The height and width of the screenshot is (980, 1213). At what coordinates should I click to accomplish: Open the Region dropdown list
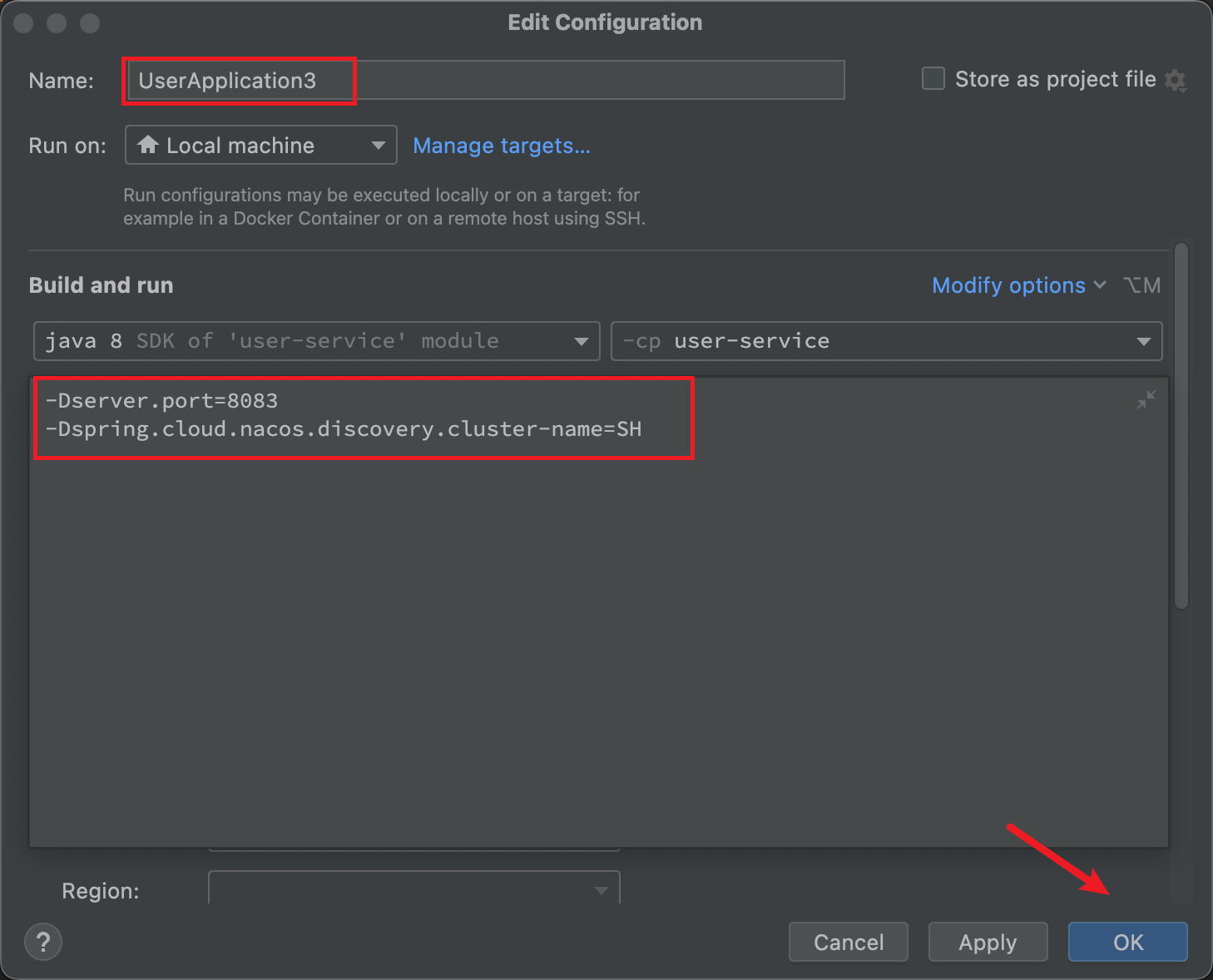coord(414,888)
